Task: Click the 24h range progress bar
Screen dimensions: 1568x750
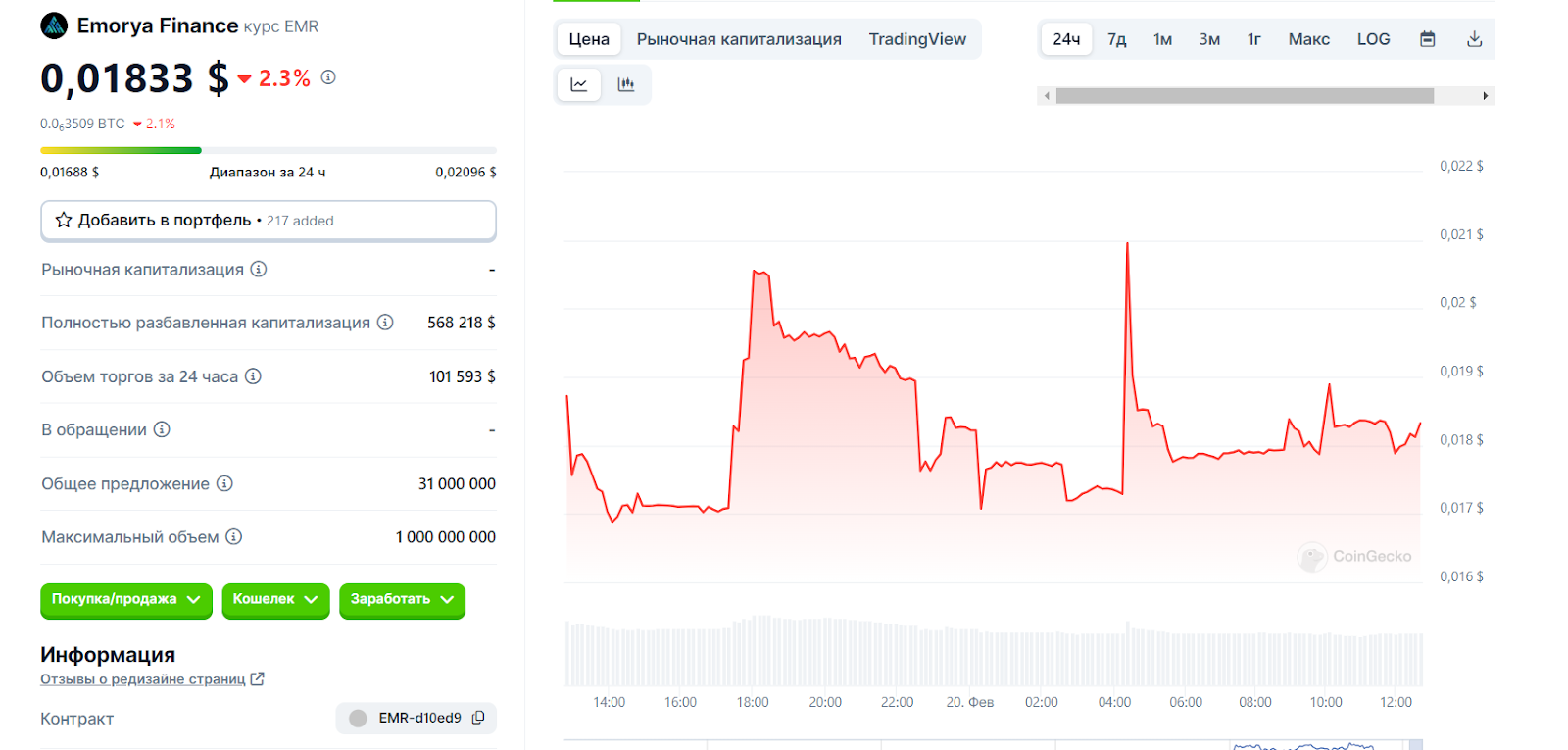Action: 268,150
